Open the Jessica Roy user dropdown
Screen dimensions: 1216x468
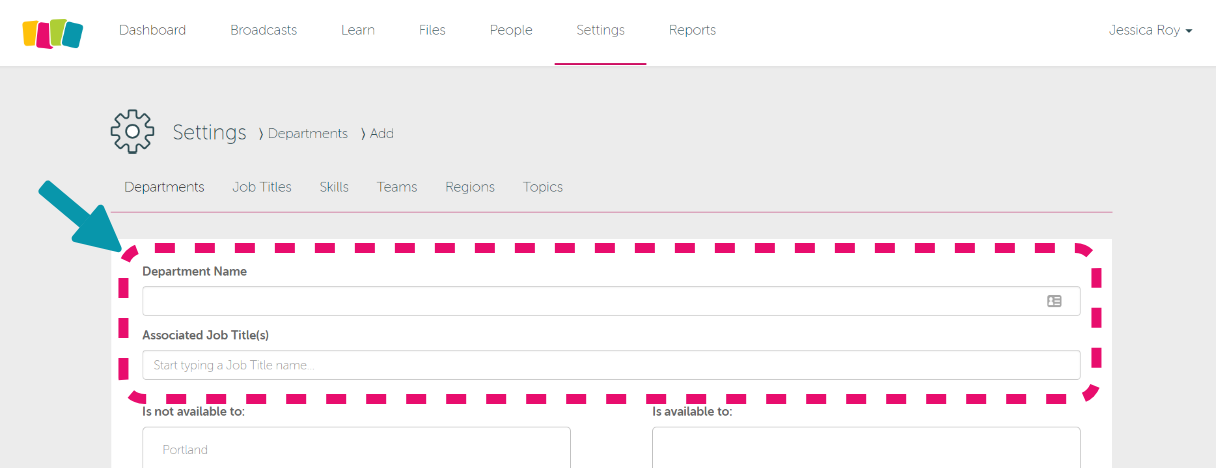(1150, 30)
